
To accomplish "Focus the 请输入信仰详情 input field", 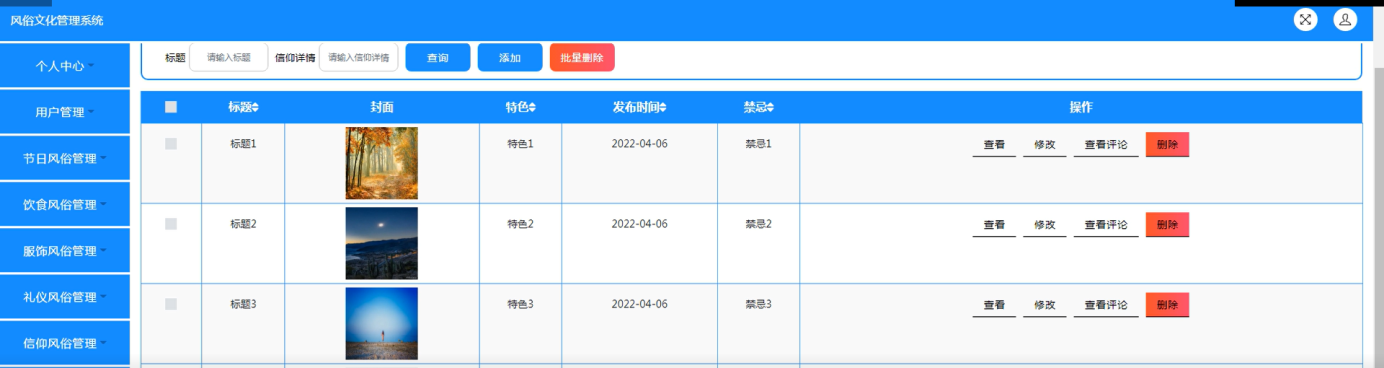I will click(x=359, y=58).
